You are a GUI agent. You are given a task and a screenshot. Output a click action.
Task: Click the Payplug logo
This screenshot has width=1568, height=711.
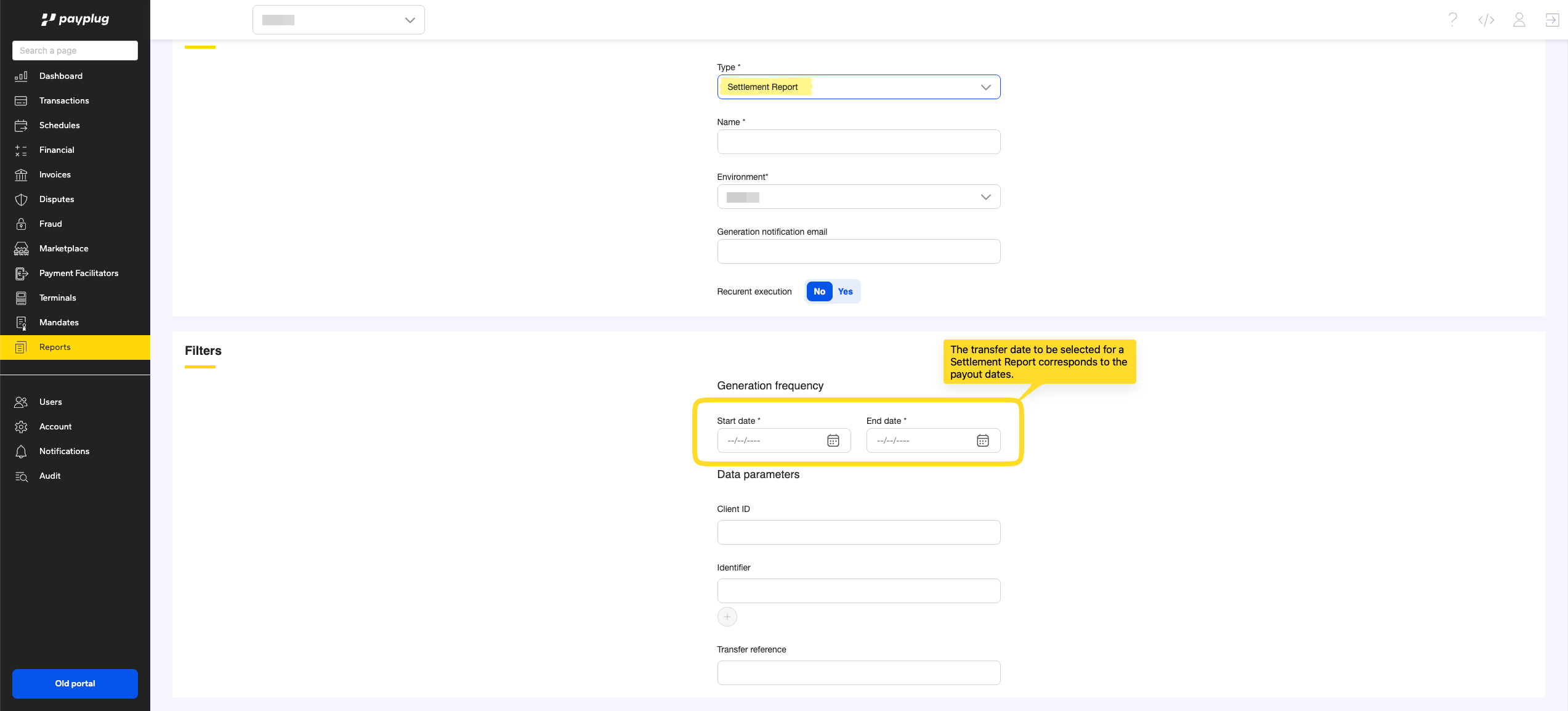[75, 19]
